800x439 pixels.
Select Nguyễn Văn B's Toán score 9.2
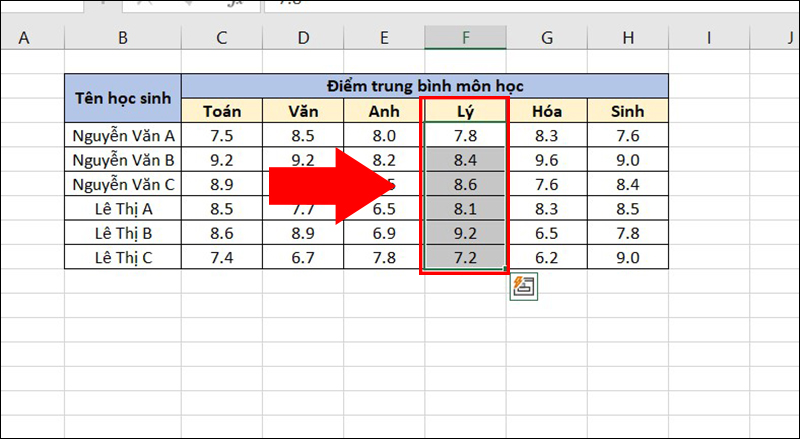[222, 159]
